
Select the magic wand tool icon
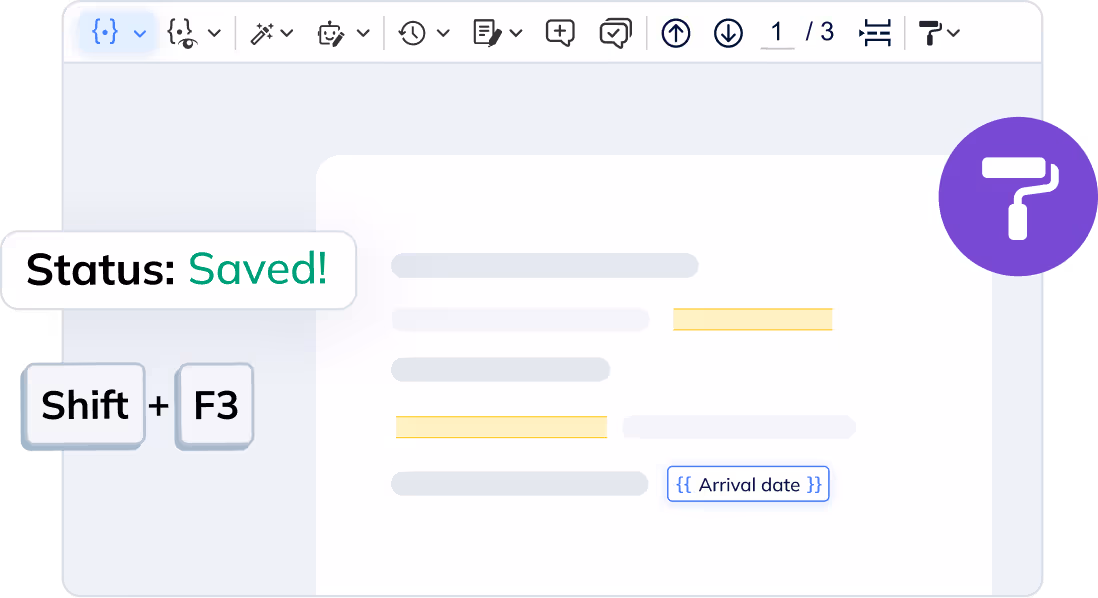tap(262, 33)
